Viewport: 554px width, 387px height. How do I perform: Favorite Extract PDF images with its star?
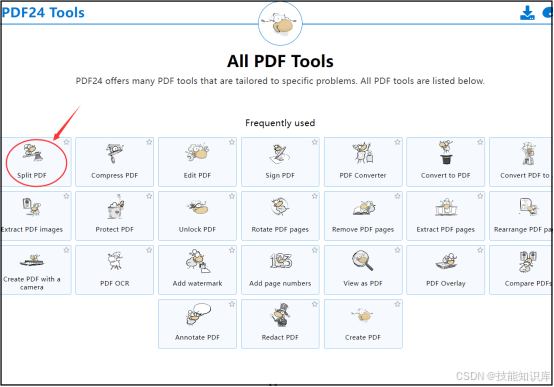coord(66,196)
